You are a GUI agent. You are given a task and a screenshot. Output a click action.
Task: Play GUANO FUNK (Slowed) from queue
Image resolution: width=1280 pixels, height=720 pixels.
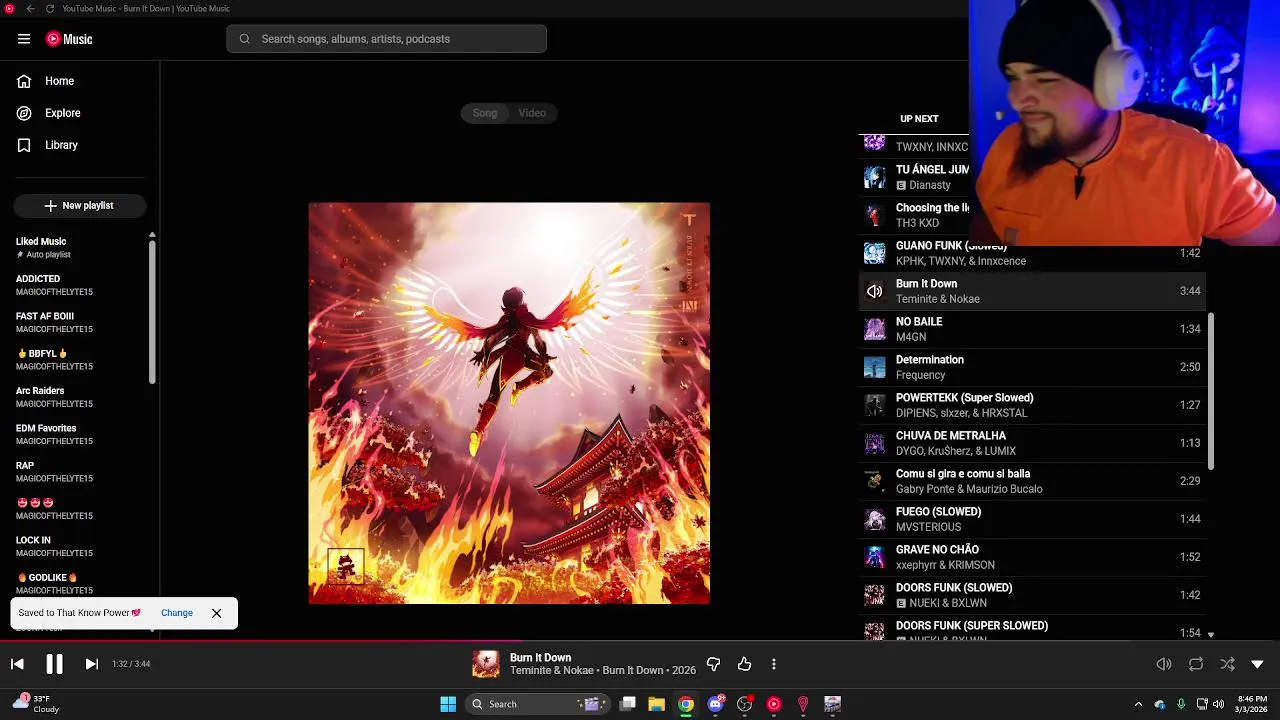pos(1032,253)
